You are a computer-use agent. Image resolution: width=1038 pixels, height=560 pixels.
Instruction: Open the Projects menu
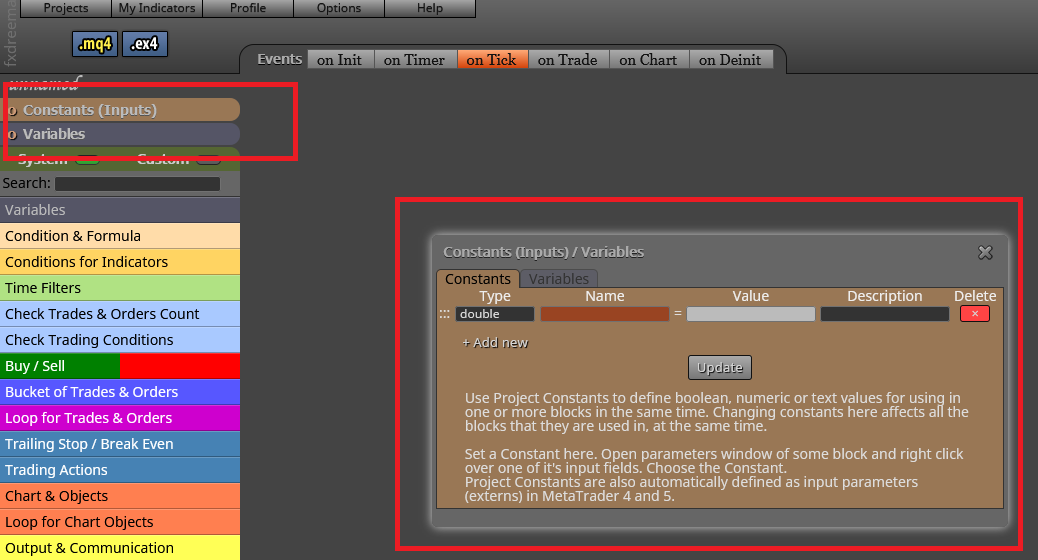pyautogui.click(x=66, y=8)
